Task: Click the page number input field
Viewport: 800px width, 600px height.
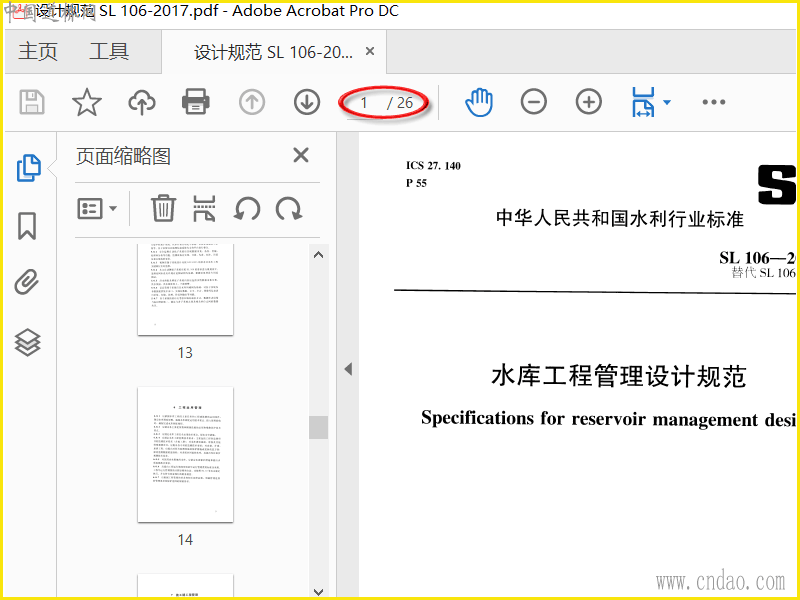Action: coord(365,103)
